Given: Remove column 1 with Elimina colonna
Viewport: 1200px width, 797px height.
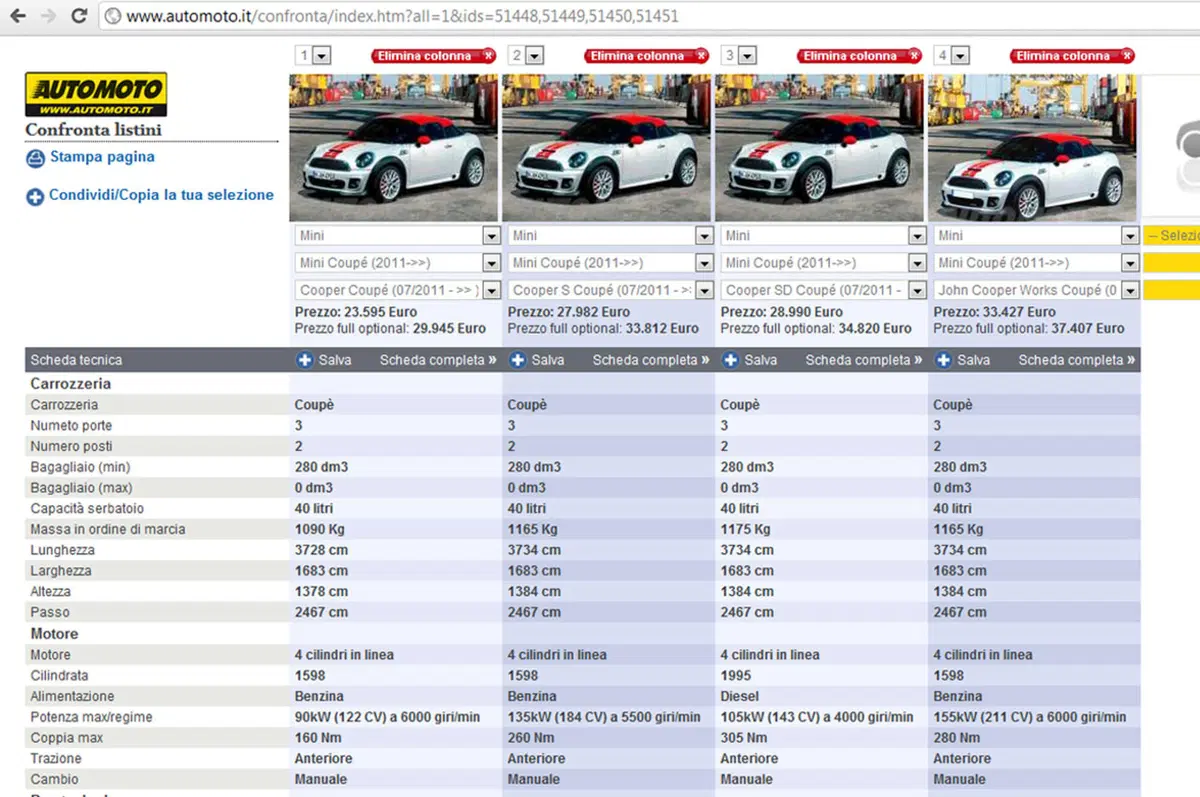Looking at the screenshot, I should pos(434,56).
